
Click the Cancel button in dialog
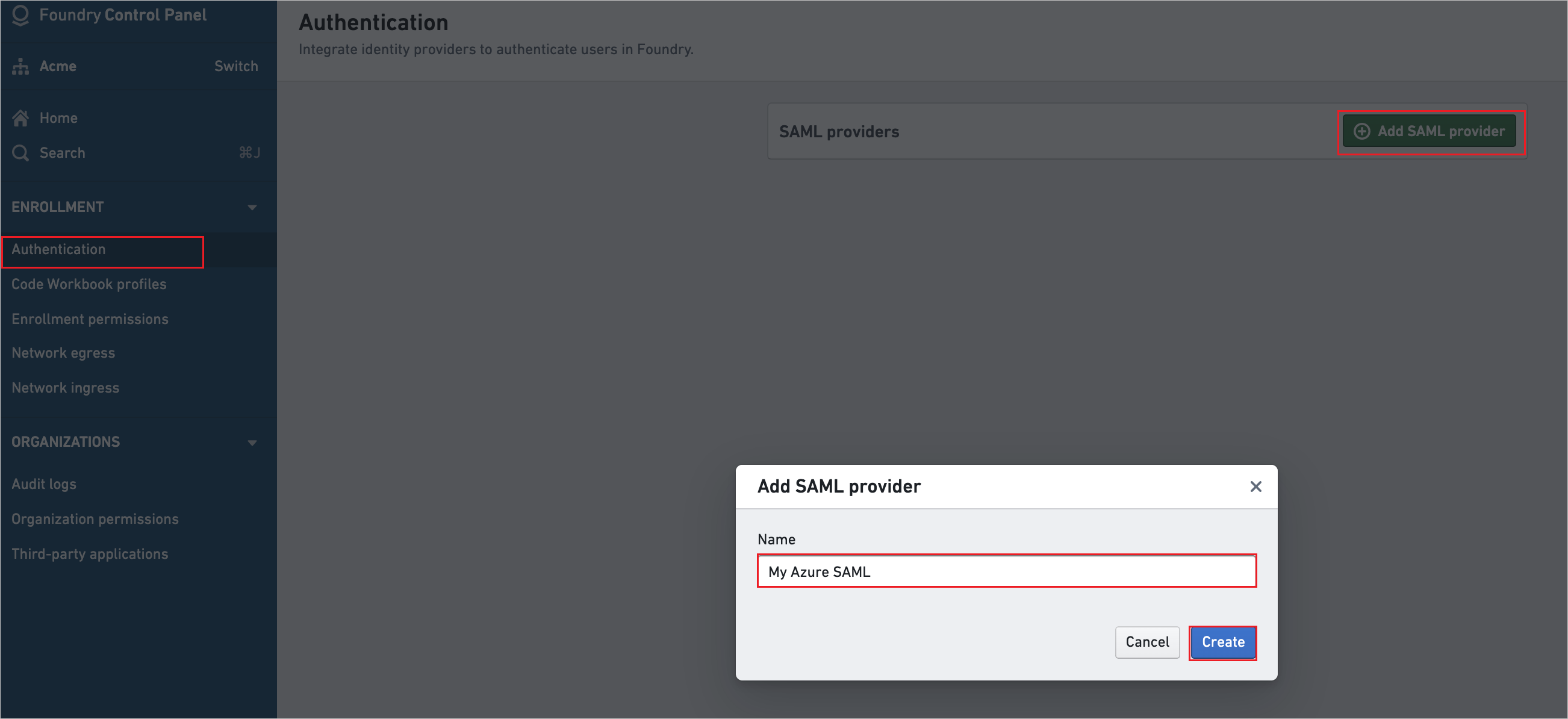(1146, 642)
